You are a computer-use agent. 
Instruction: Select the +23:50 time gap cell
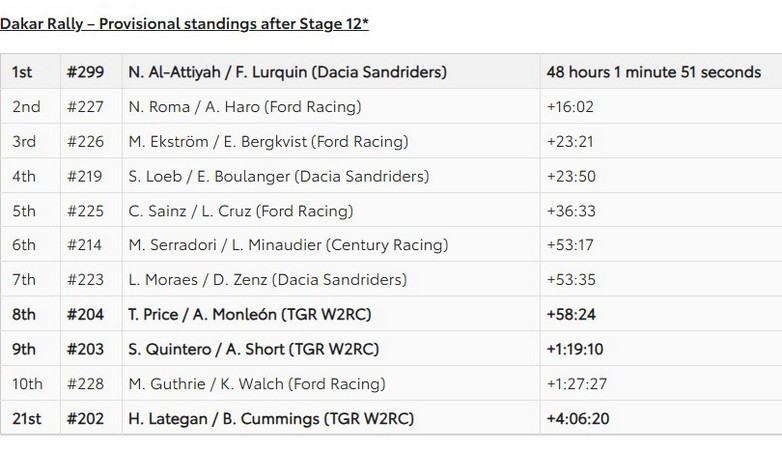tap(570, 176)
